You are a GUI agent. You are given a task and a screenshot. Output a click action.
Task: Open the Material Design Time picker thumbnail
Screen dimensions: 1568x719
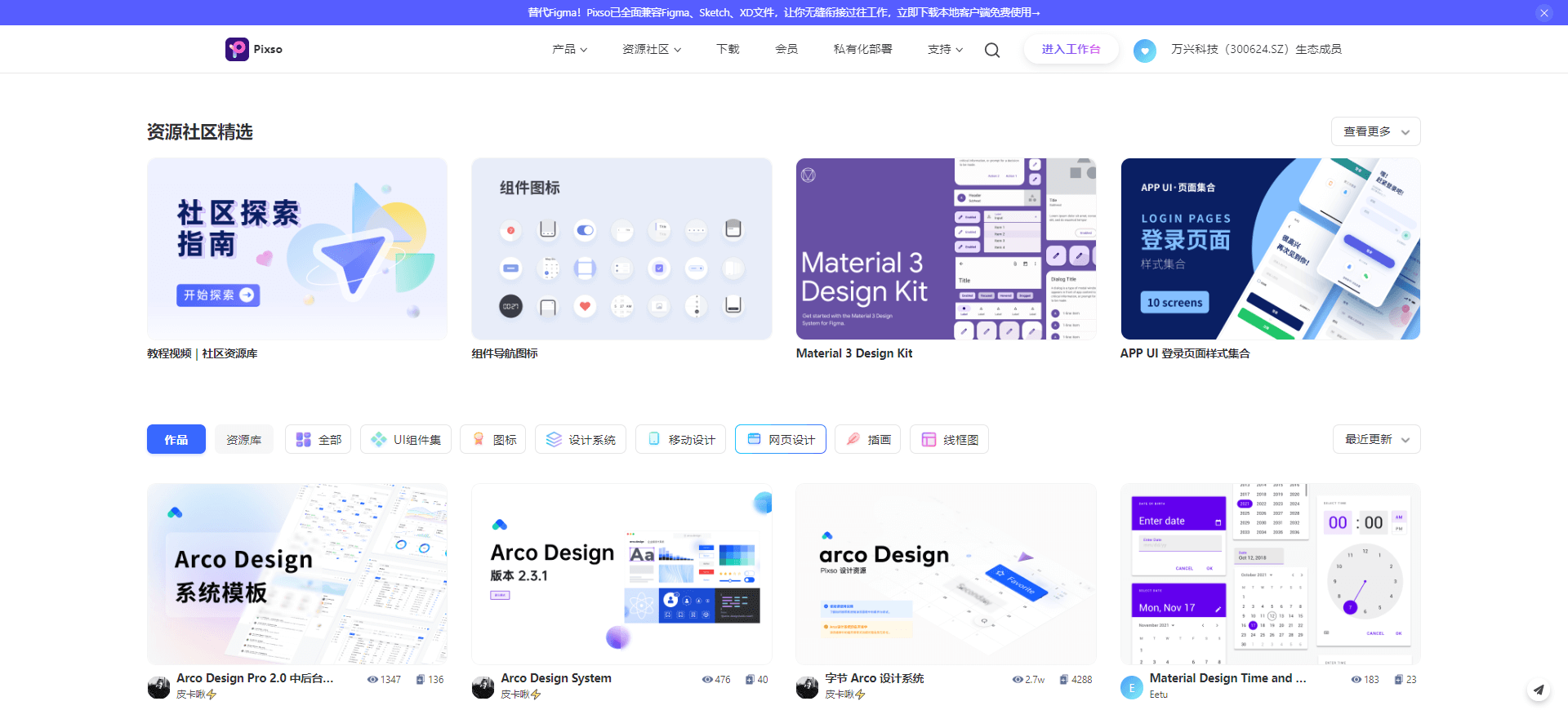tap(1271, 574)
